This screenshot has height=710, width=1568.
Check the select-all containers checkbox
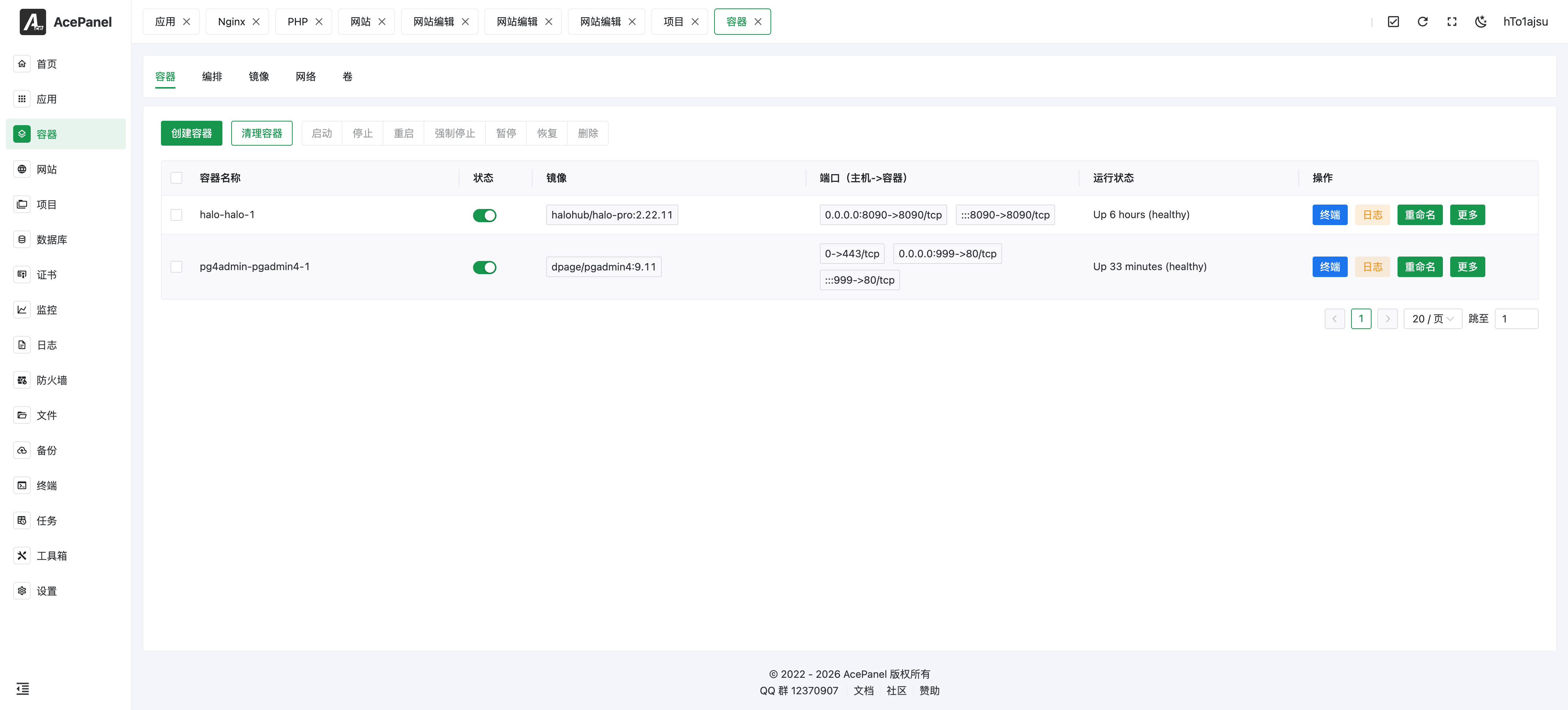pyautogui.click(x=177, y=178)
